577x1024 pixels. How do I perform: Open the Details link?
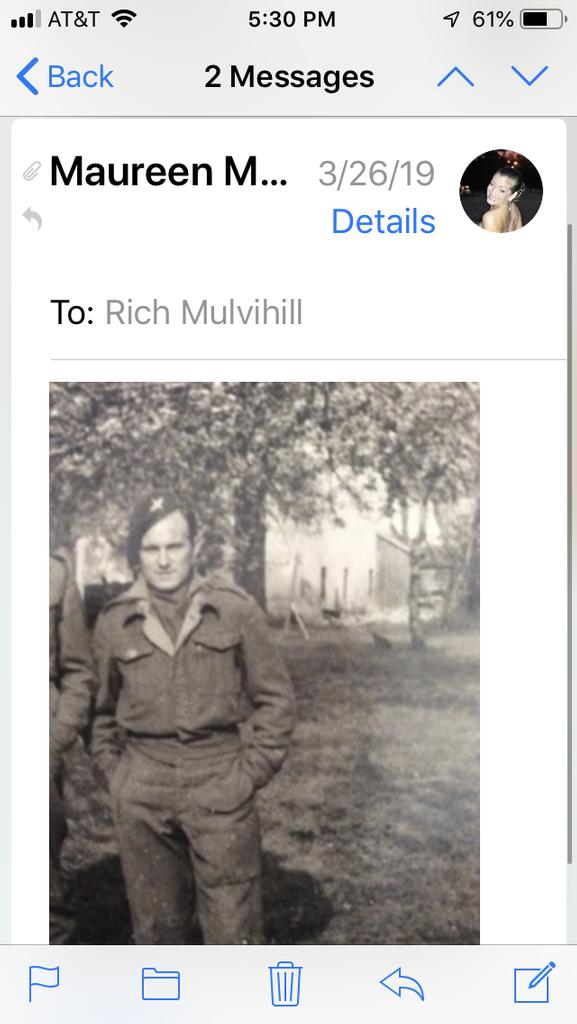[383, 221]
